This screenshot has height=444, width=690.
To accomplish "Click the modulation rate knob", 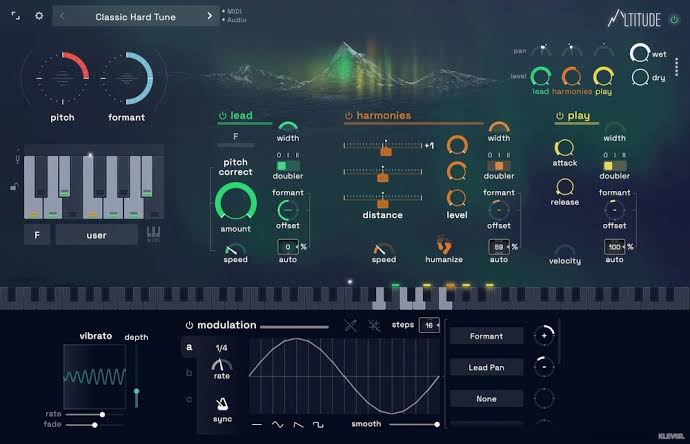I will 222,364.
